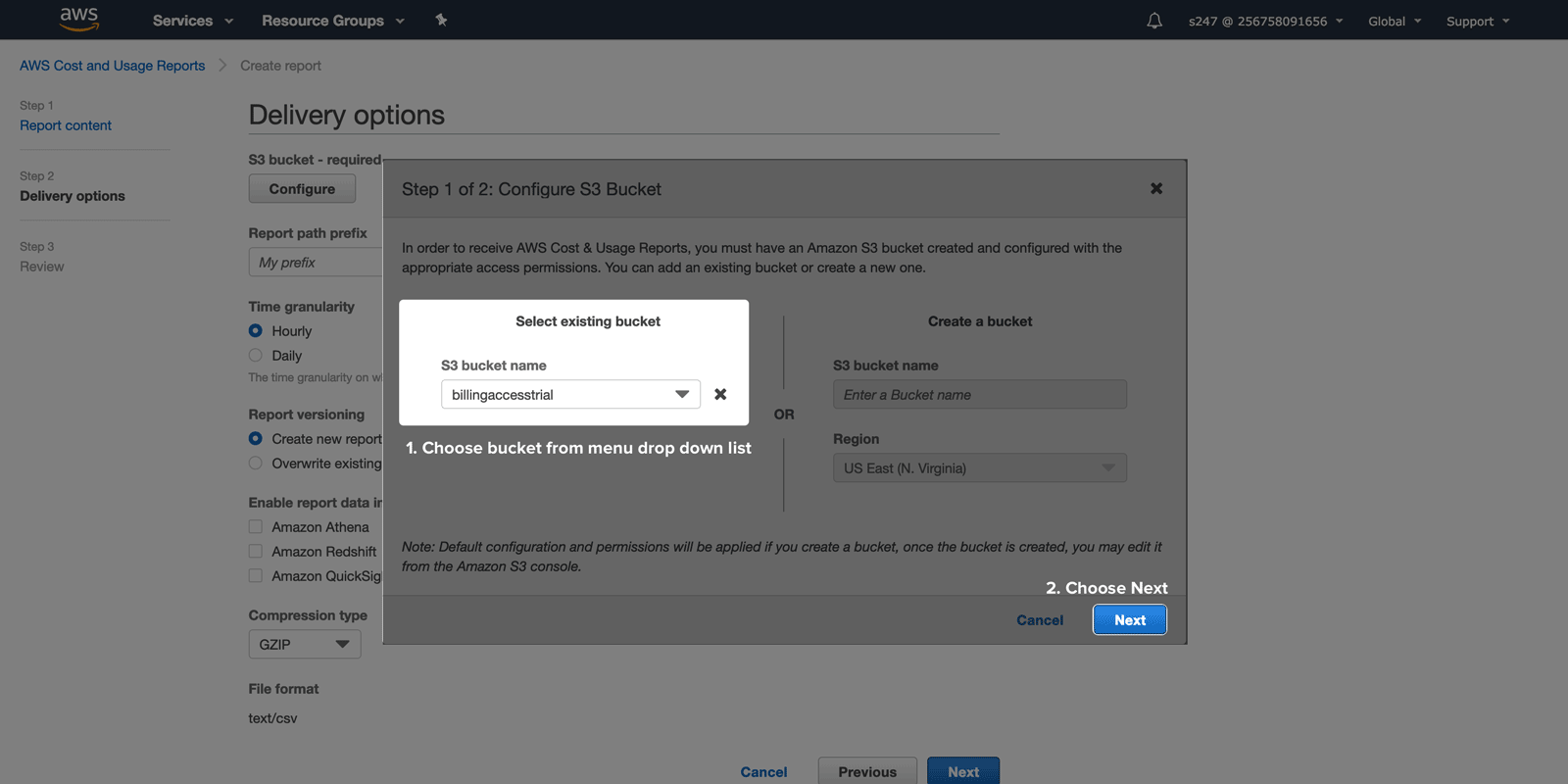The image size is (1568, 784).
Task: Open the Support menu
Action: [x=1478, y=21]
